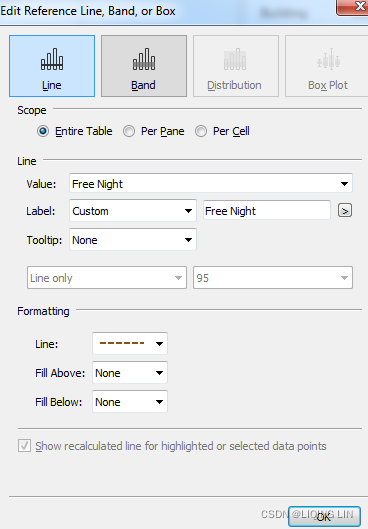This screenshot has height=529, width=368.
Task: Select Per Pane scope option
Action: 129,131
